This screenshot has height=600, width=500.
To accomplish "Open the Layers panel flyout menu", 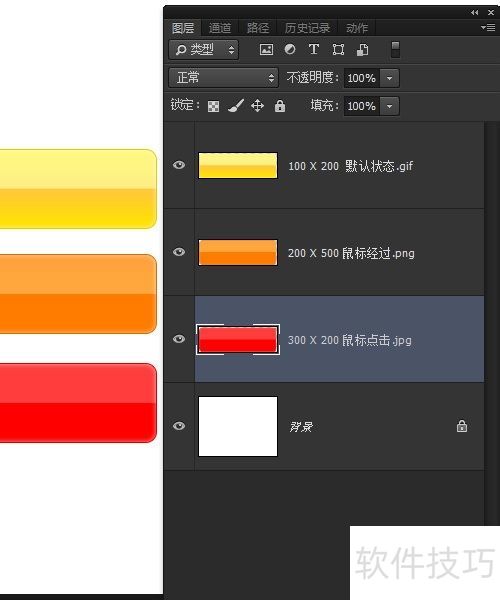I will tap(488, 28).
